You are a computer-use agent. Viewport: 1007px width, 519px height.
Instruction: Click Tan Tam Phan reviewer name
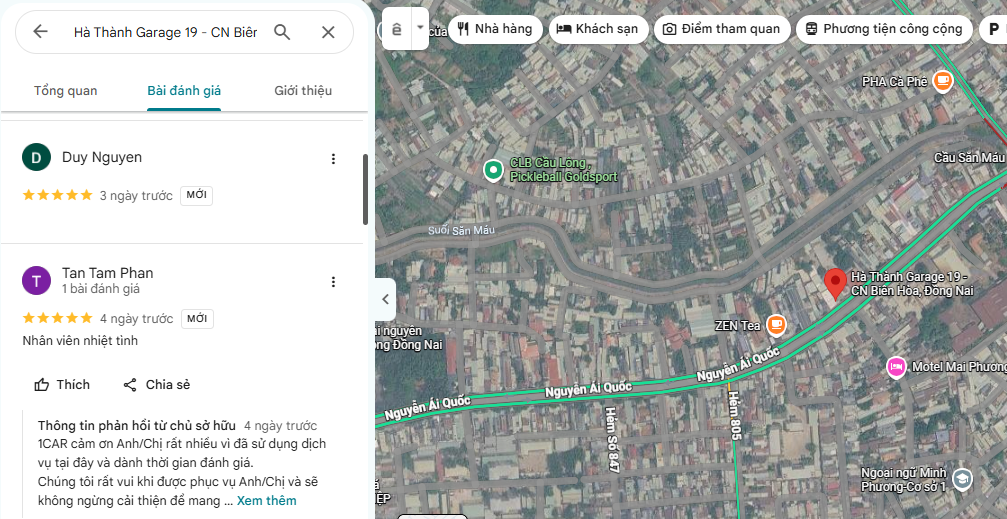pos(107,273)
